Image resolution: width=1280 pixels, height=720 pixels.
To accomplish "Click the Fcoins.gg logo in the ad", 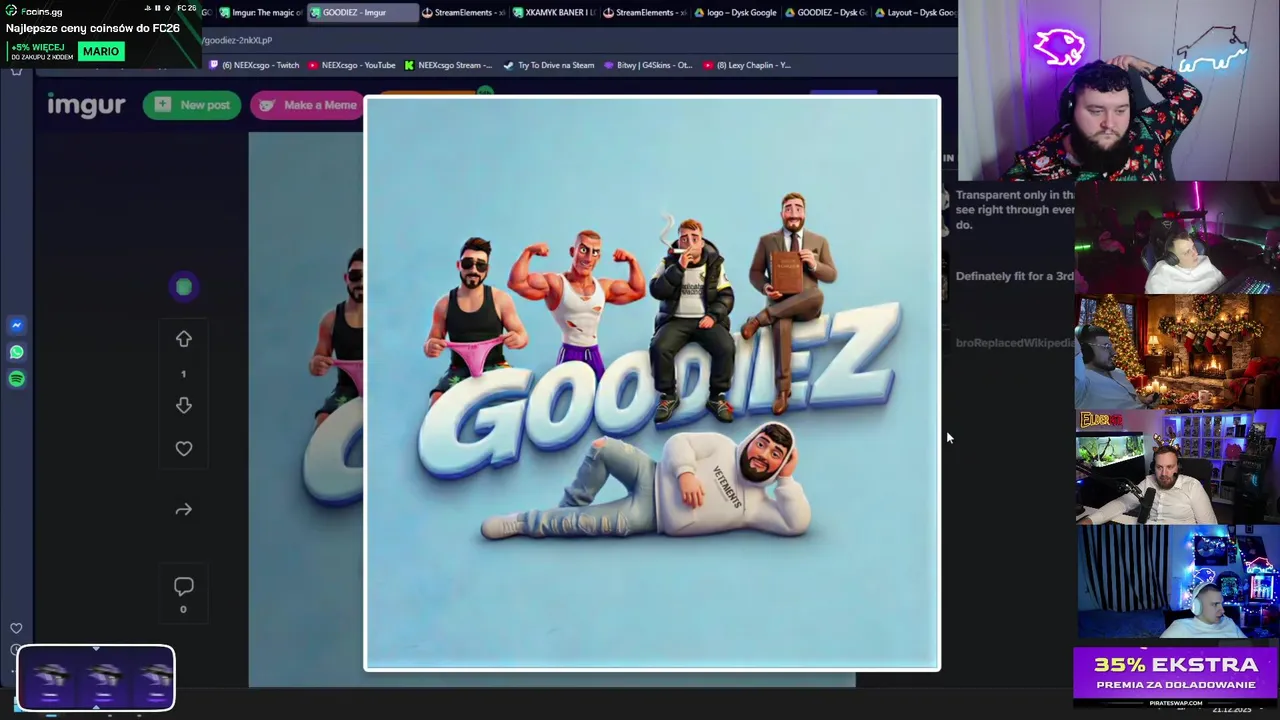I will 34,11.
